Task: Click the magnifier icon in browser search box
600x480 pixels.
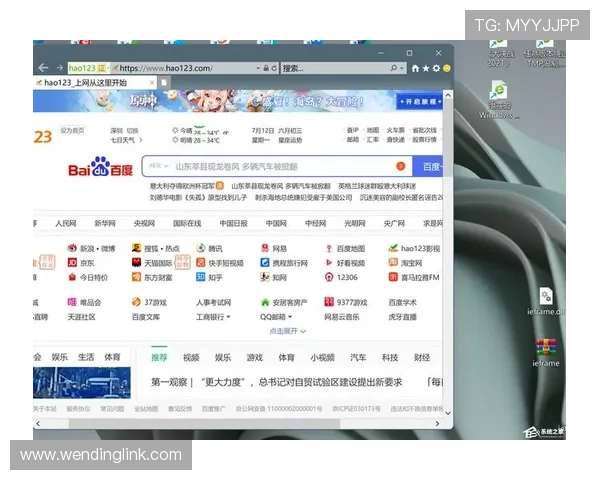Action: (393, 68)
